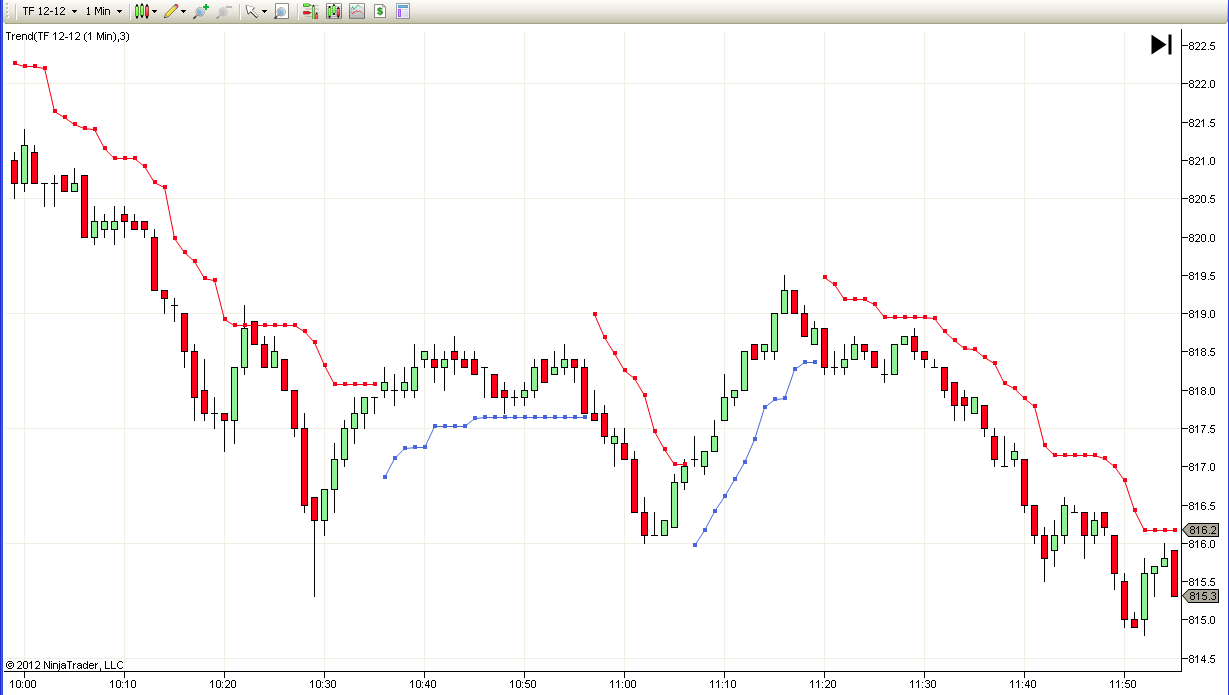Screen dimensions: 1229x695
Task: Select the candlestick chart style icon
Action: pos(142,12)
